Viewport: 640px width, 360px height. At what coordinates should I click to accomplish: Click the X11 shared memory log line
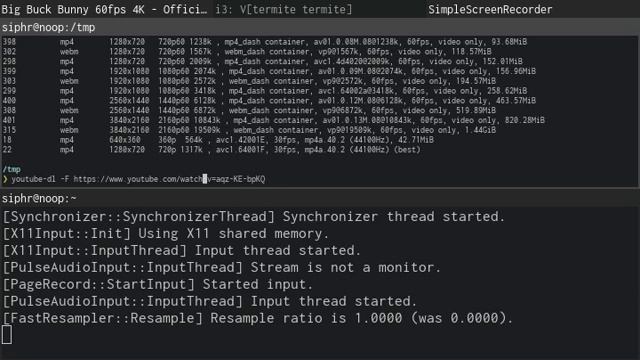[x=166, y=234]
